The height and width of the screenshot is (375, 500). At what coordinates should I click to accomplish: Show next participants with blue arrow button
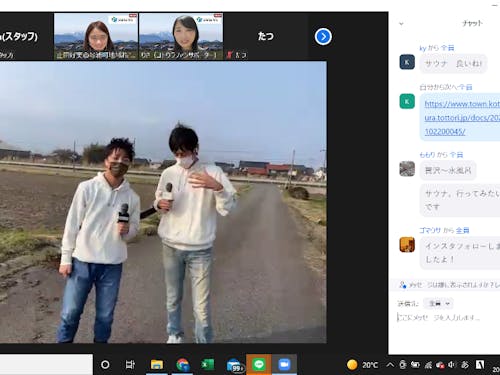click(323, 37)
